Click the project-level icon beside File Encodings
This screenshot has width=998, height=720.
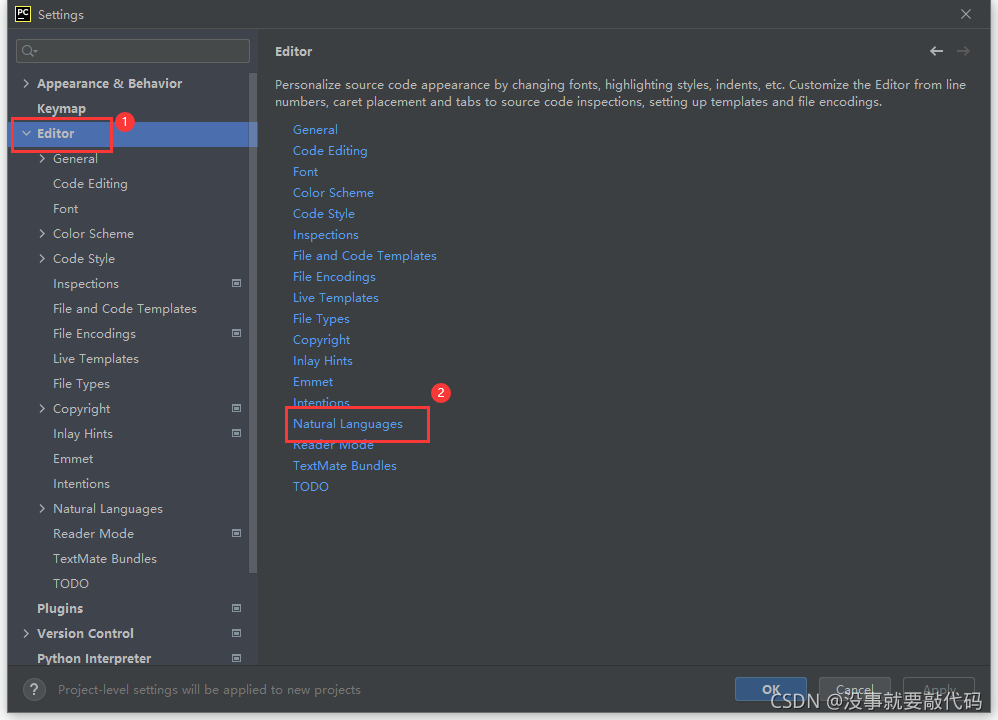point(236,333)
